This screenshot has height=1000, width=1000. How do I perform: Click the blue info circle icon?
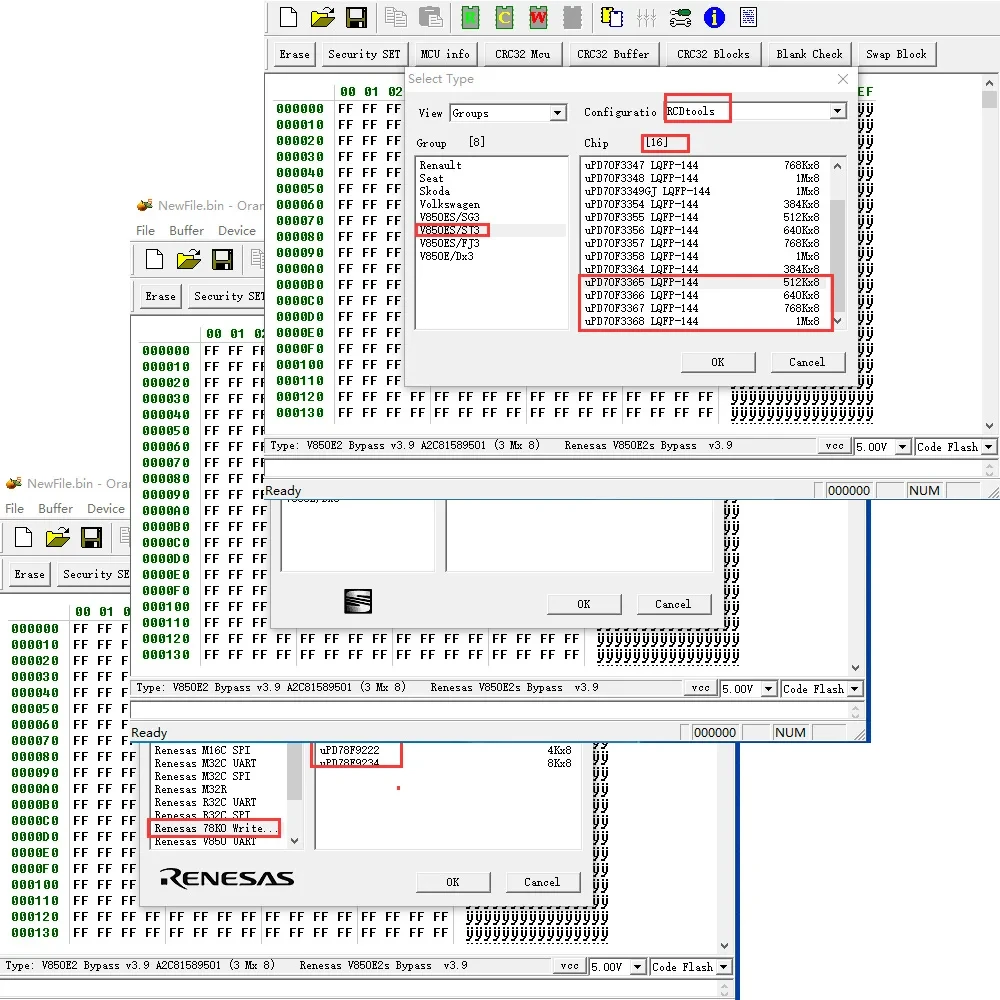714,17
